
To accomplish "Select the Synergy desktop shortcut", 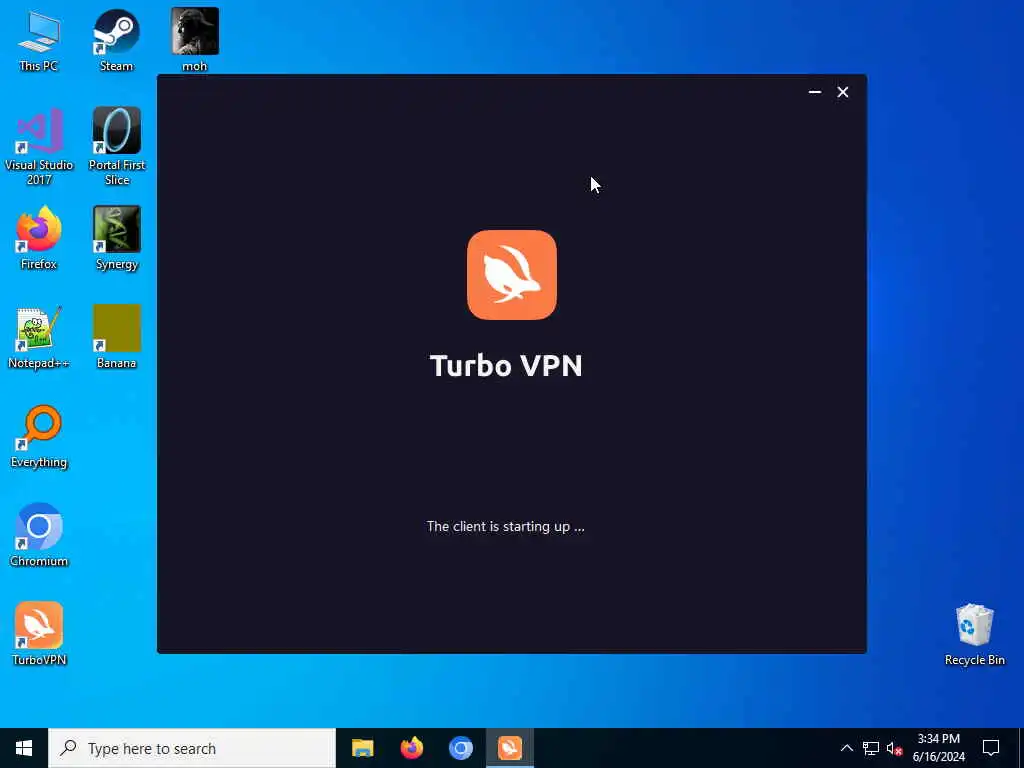I will [x=117, y=238].
